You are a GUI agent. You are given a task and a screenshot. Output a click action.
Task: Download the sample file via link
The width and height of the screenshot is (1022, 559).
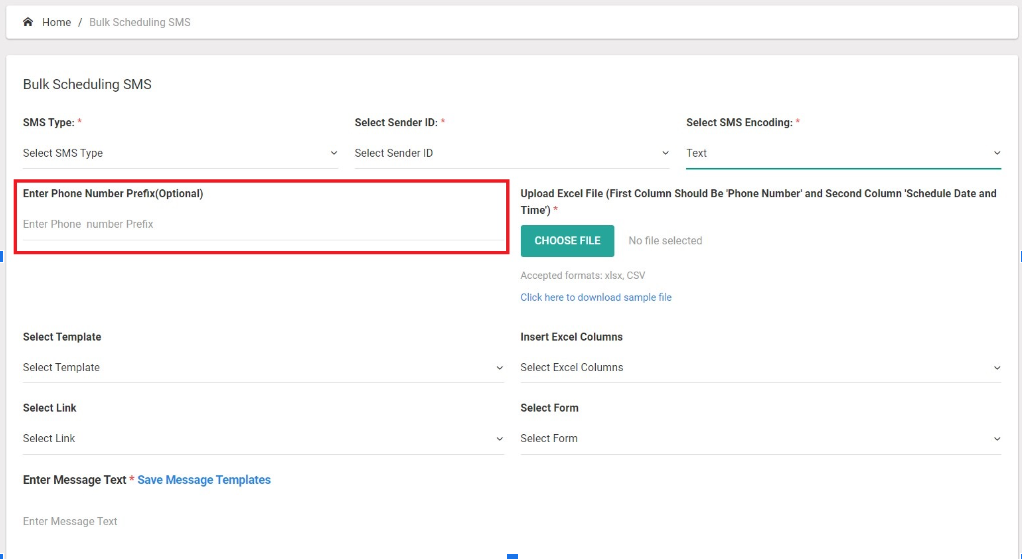(596, 297)
